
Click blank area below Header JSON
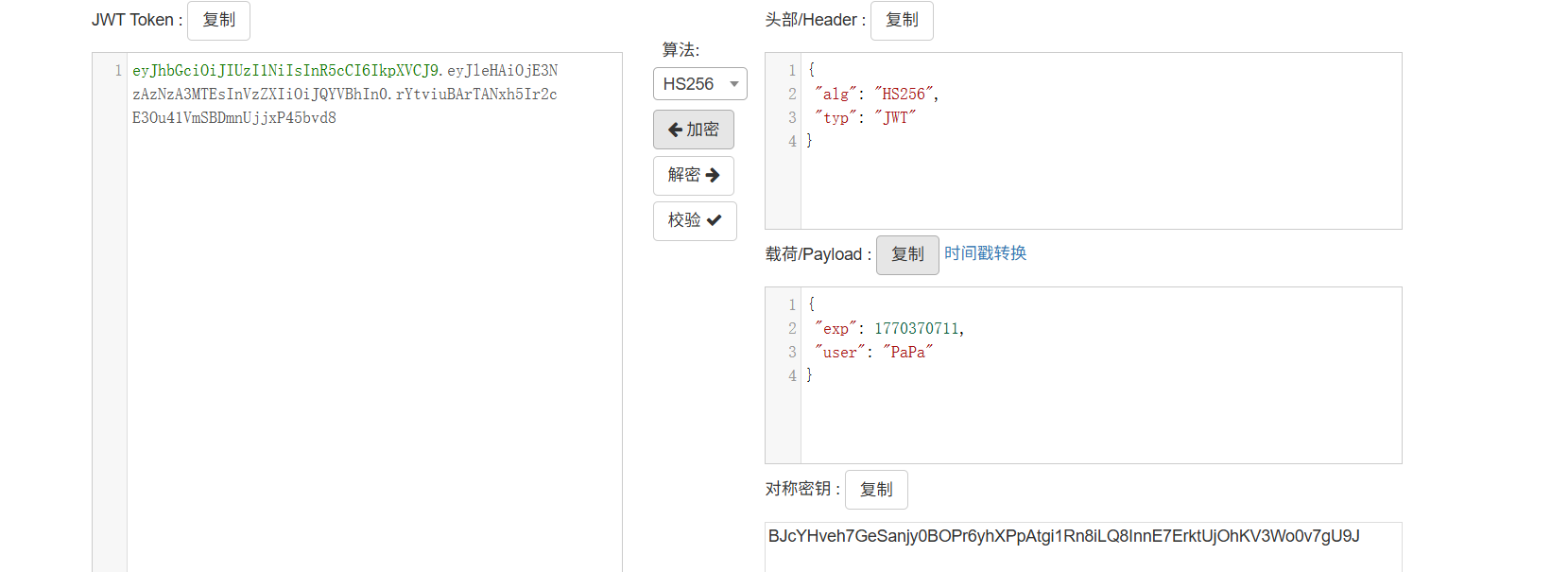tap(1096, 194)
